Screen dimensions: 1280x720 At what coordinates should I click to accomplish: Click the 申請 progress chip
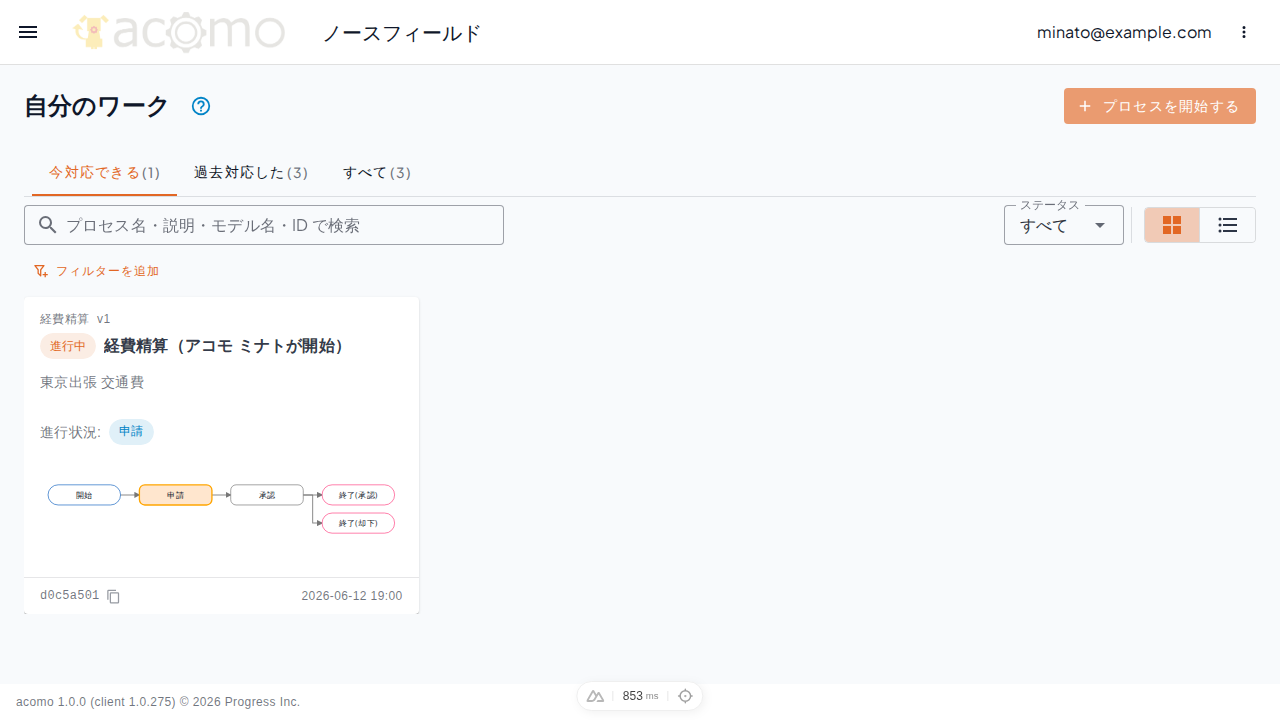[x=131, y=432]
